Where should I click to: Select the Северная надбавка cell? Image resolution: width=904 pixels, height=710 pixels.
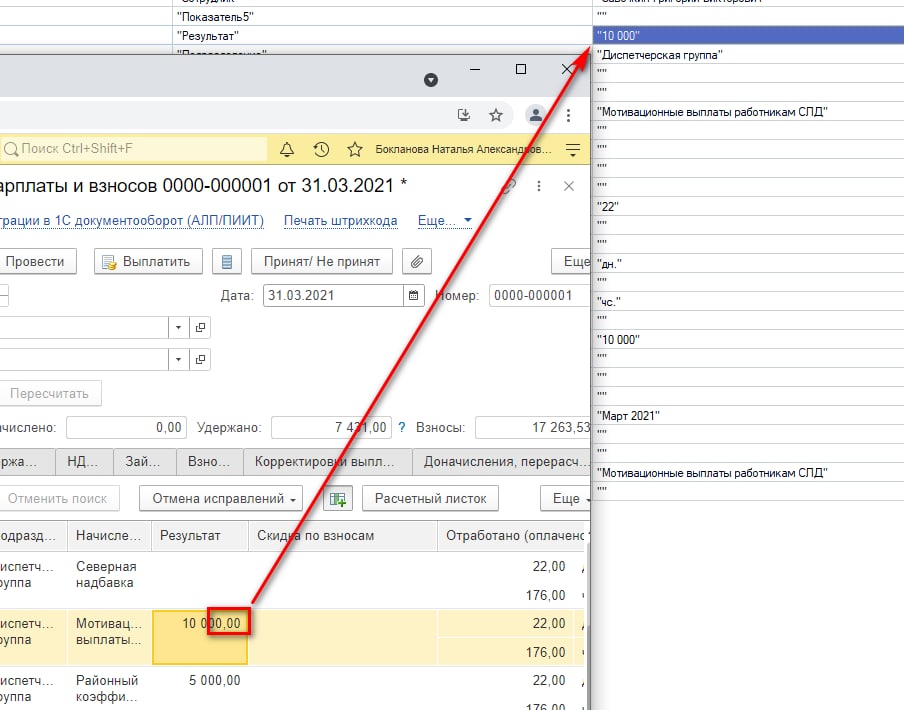[x=109, y=580]
